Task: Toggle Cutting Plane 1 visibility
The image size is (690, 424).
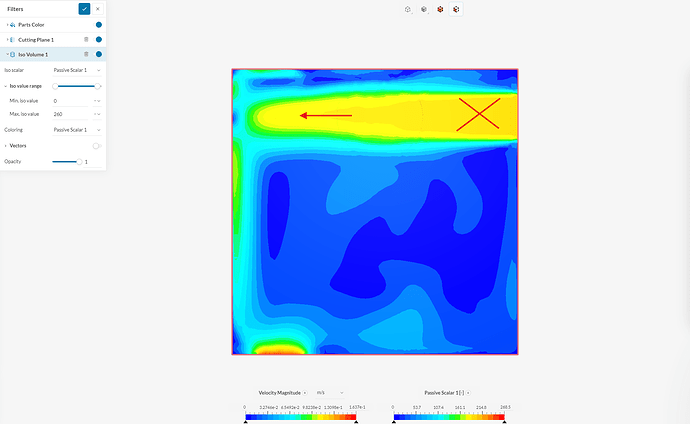Action: [x=99, y=40]
